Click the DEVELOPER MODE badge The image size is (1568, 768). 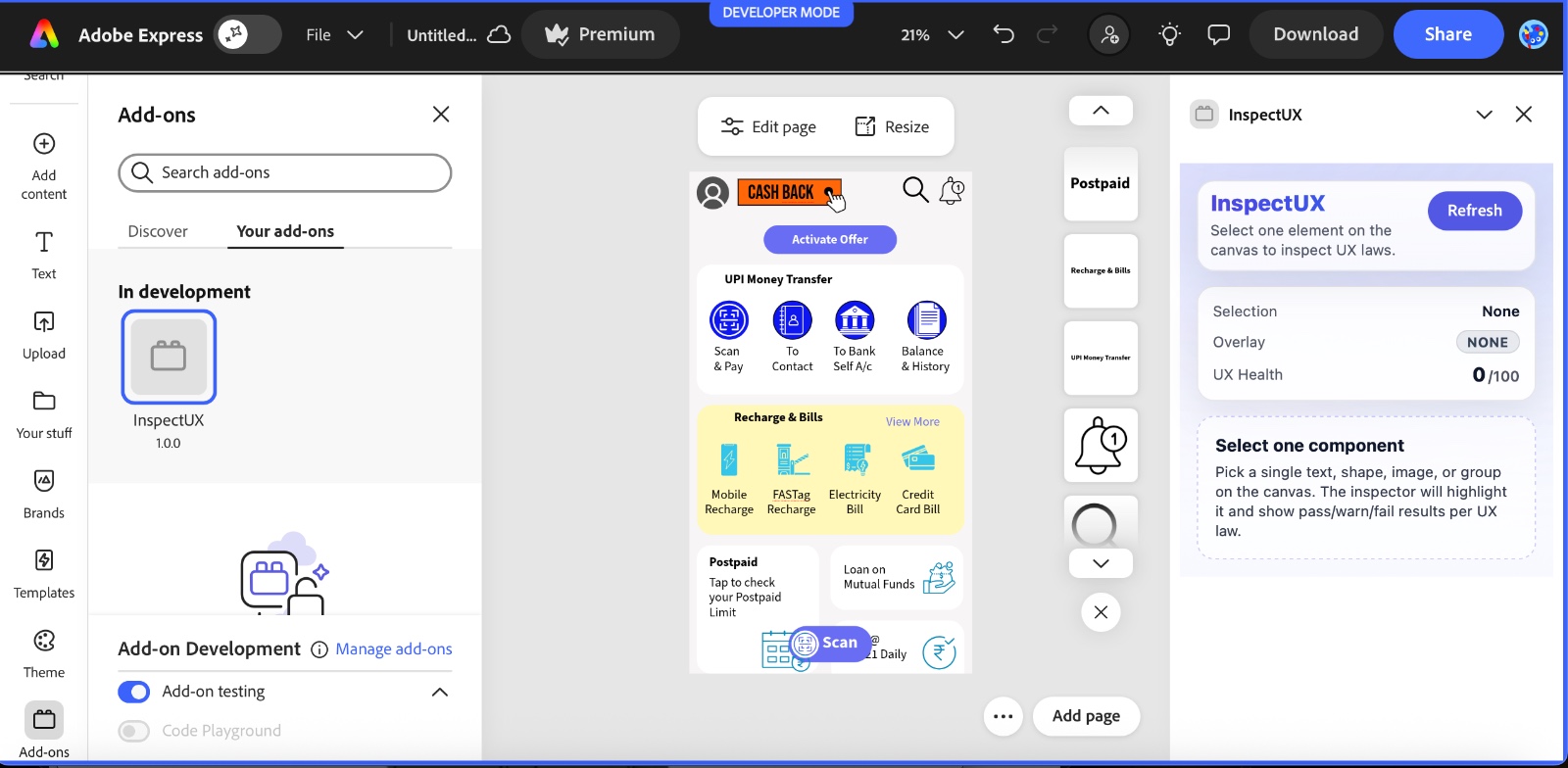pos(781,13)
